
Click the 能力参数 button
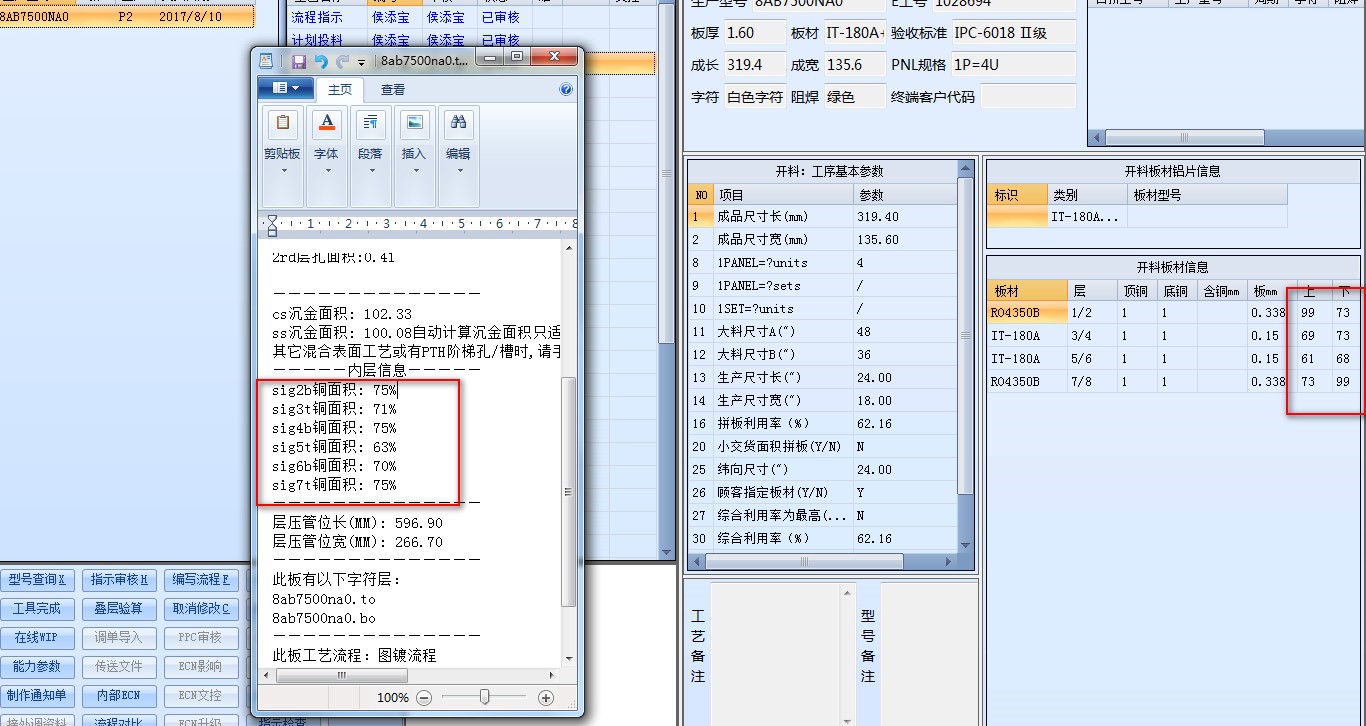(37, 666)
